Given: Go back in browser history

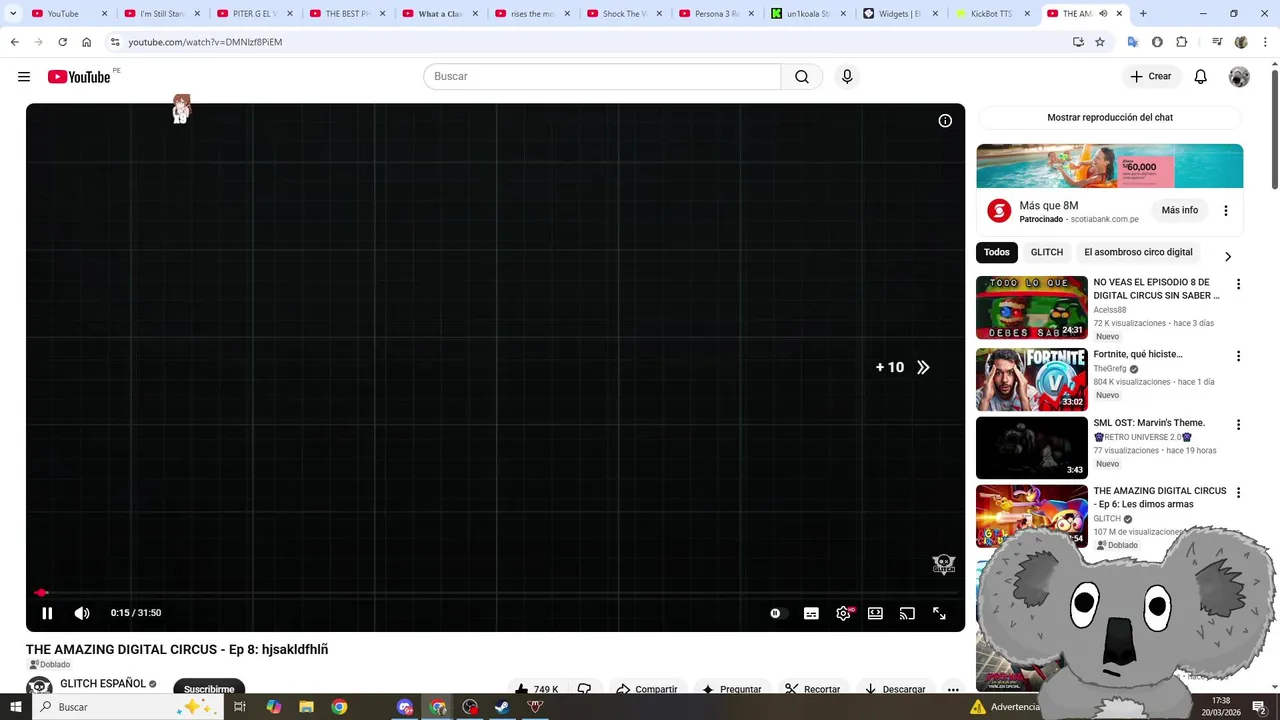Looking at the screenshot, I should [x=14, y=42].
